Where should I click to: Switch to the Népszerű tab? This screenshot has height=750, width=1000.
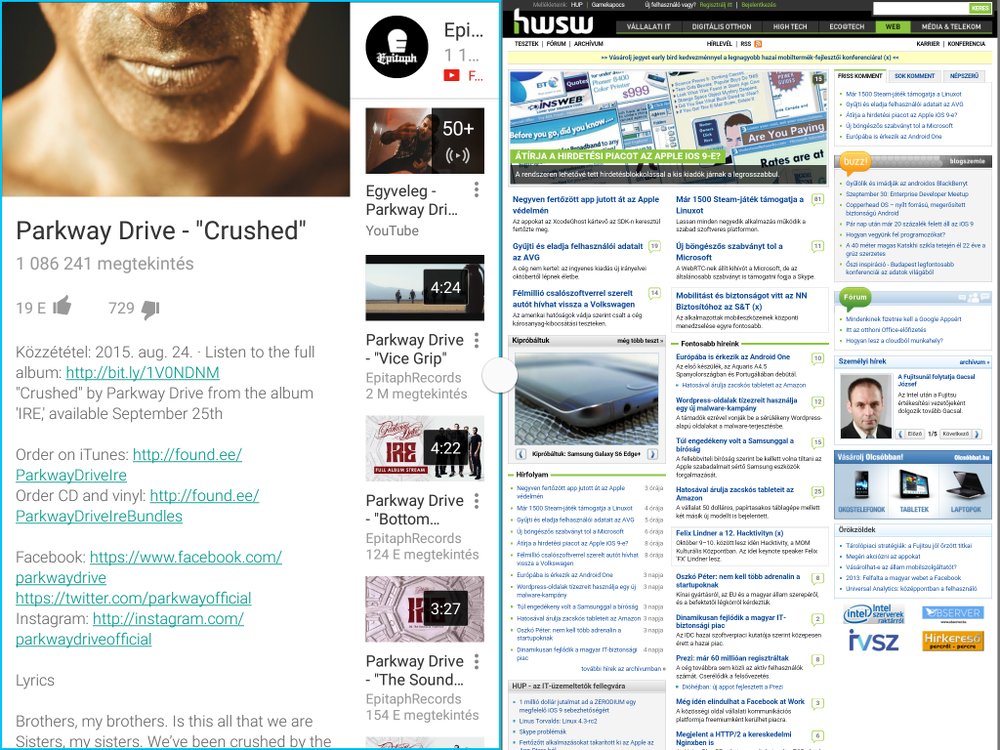tap(964, 76)
